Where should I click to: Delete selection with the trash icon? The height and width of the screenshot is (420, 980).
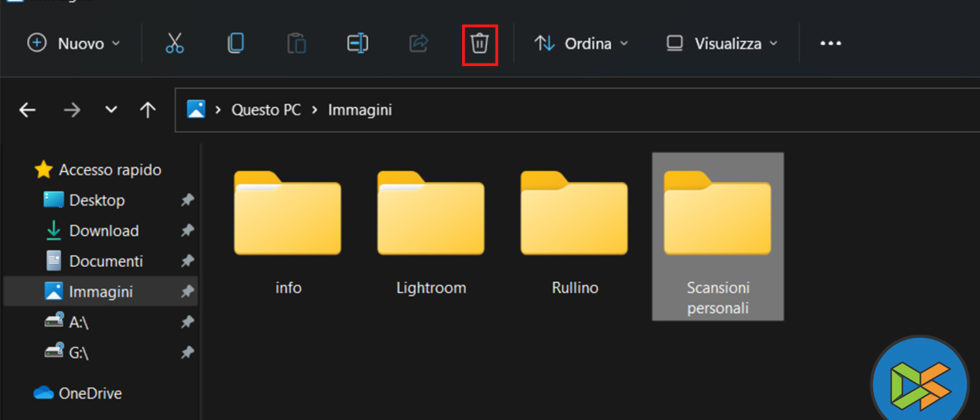pyautogui.click(x=479, y=44)
